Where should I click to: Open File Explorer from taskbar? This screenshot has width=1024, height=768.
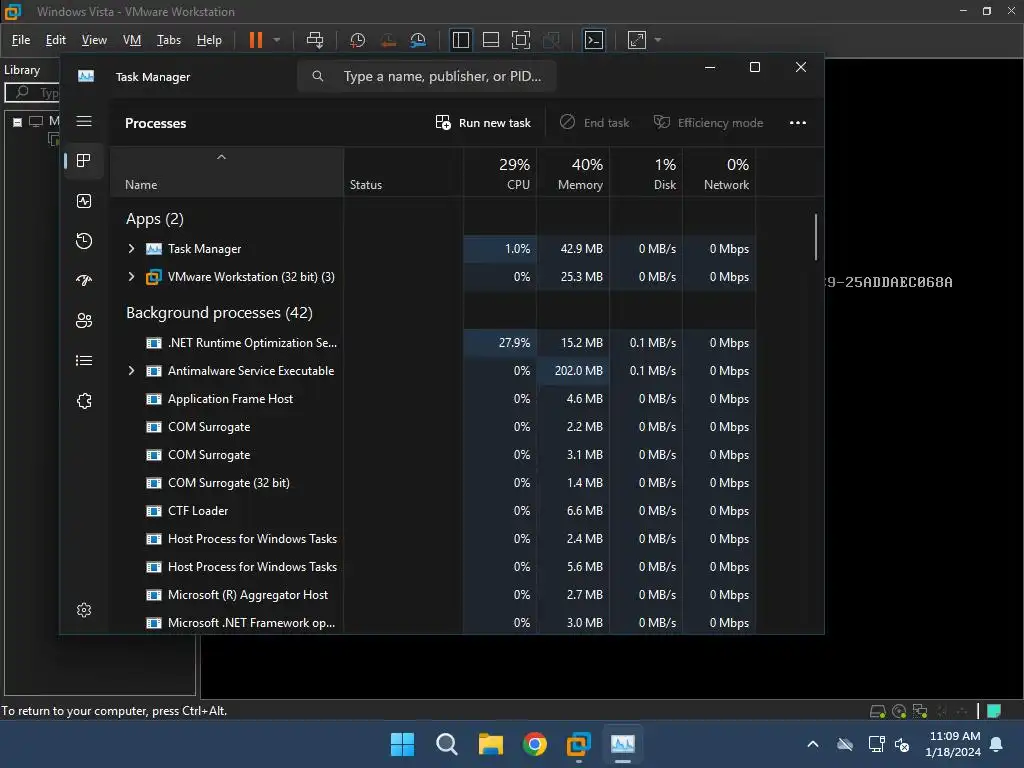click(x=490, y=744)
